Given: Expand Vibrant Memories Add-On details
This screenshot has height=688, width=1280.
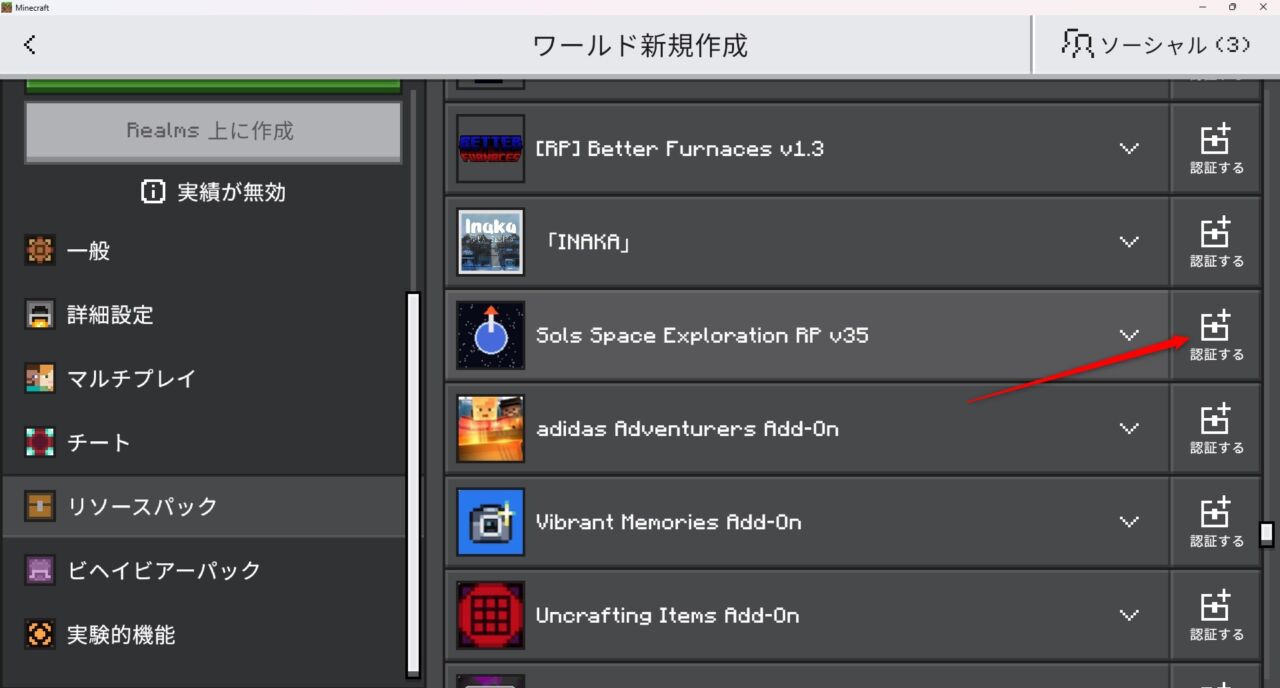Looking at the screenshot, I should (x=1129, y=522).
